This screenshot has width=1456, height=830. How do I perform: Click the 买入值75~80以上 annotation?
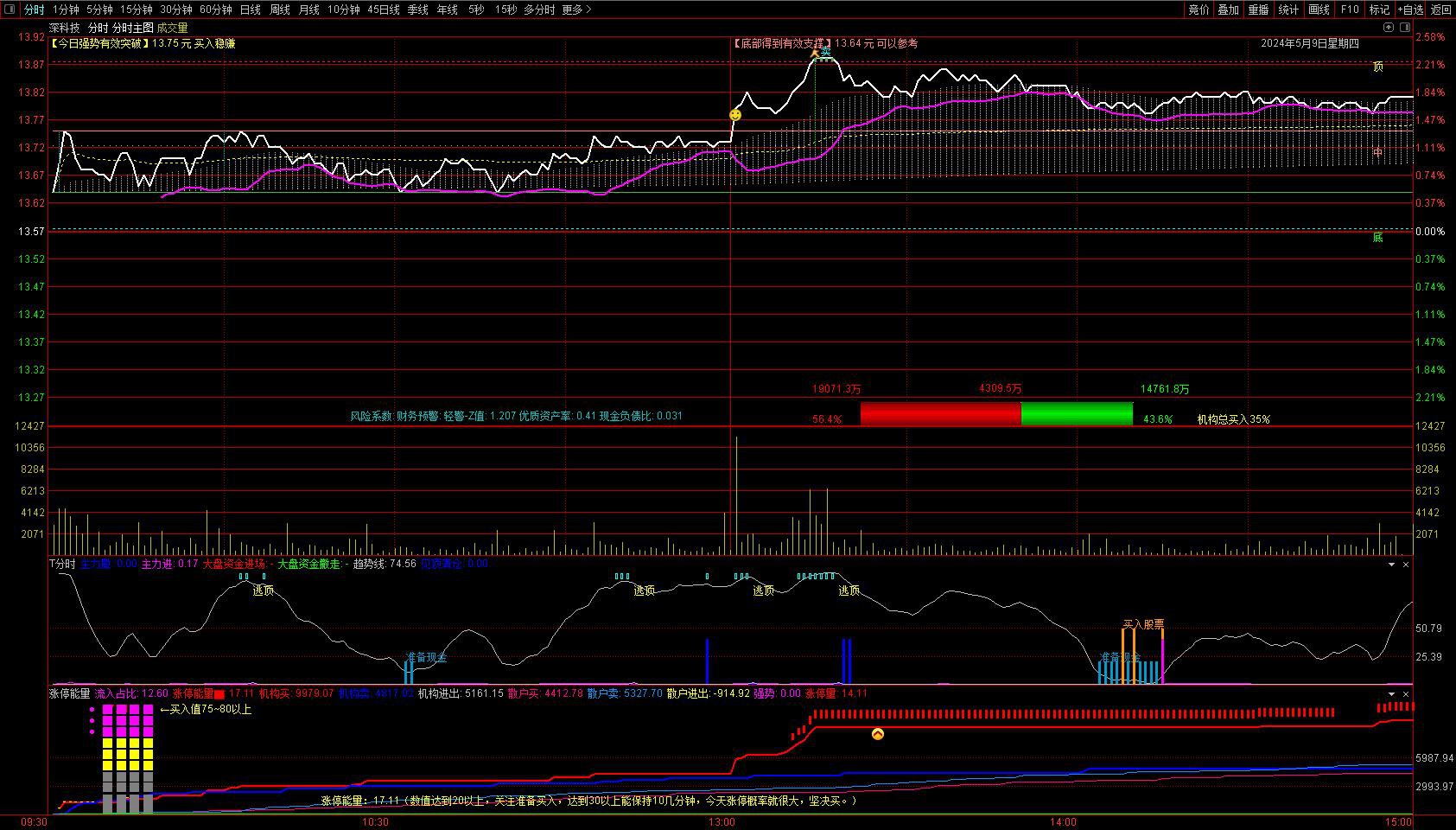(x=206, y=709)
